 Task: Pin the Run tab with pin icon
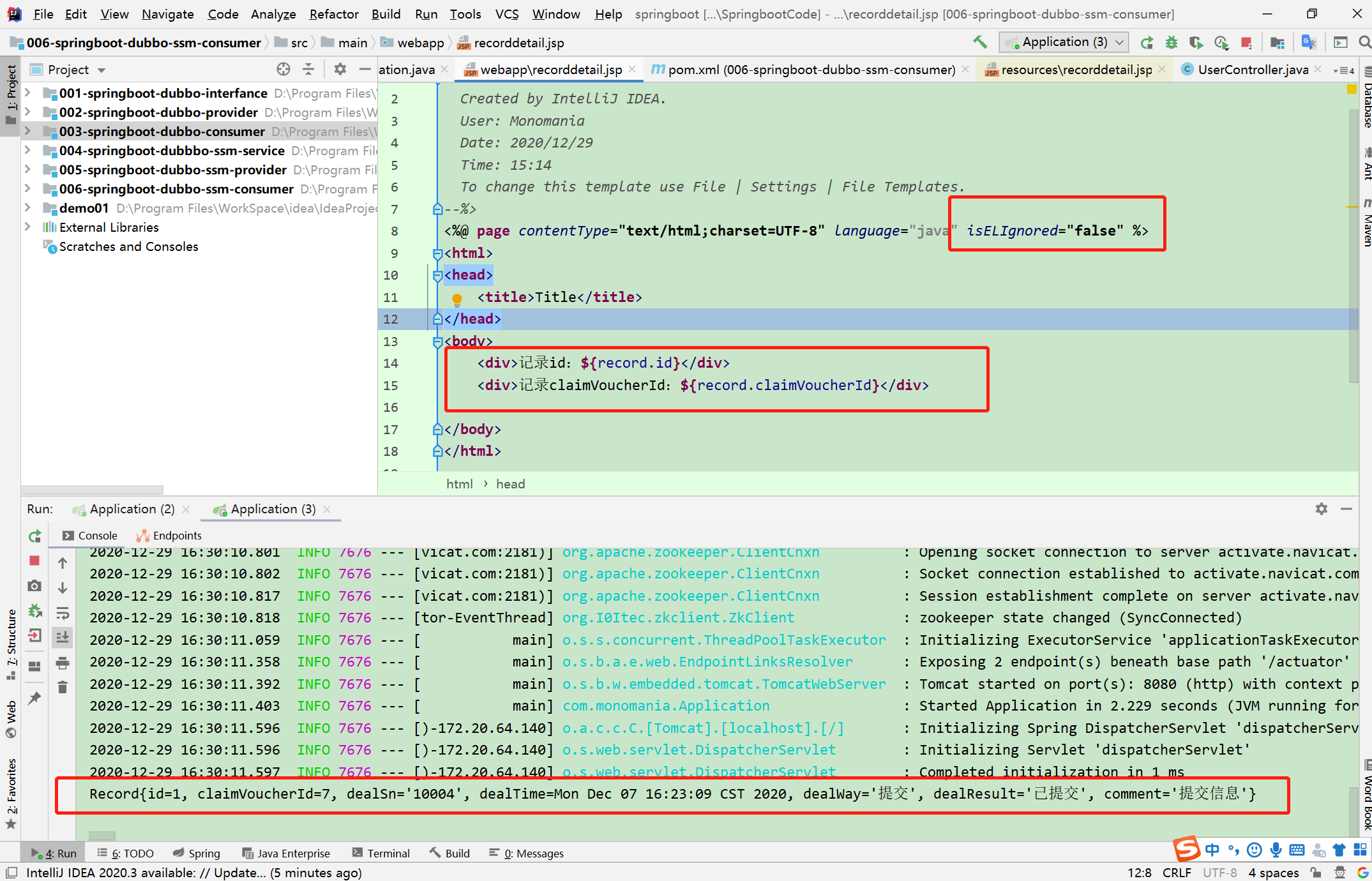click(x=35, y=698)
